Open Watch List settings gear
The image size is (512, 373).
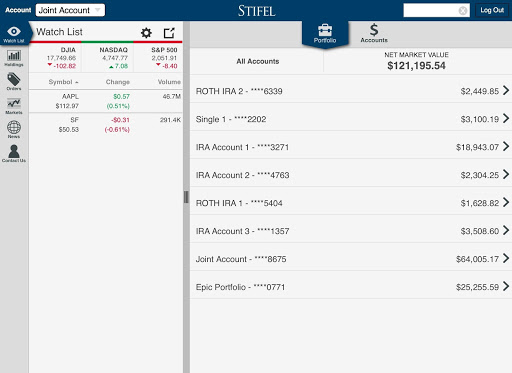[x=146, y=33]
